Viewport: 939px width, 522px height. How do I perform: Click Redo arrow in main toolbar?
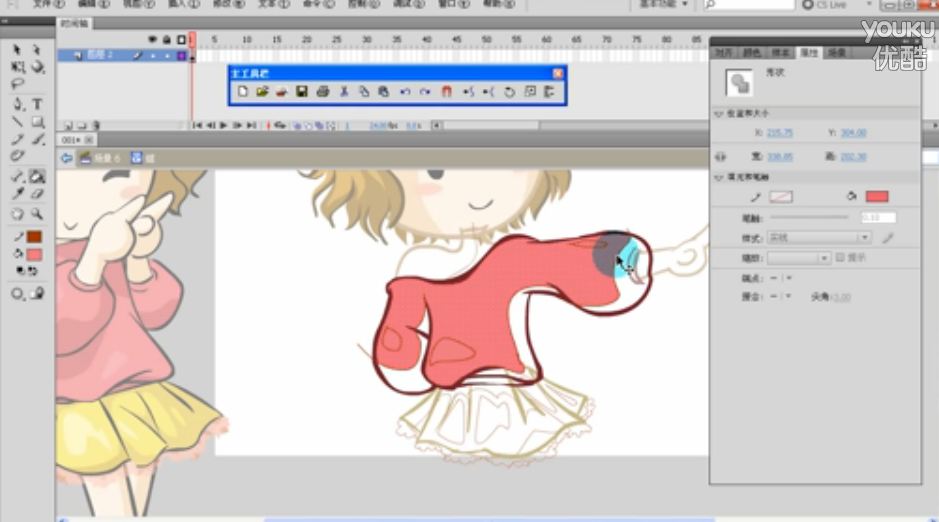[x=425, y=92]
